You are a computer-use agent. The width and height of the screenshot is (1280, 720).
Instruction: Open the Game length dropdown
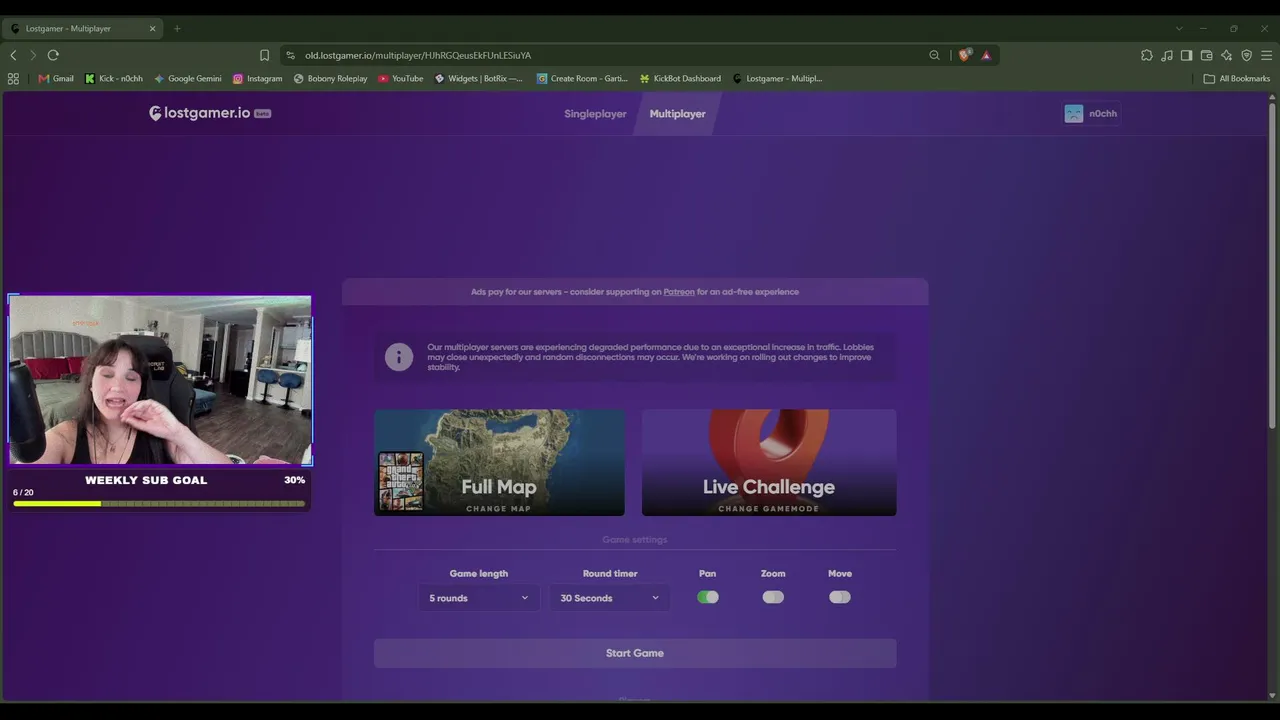pyautogui.click(x=479, y=598)
